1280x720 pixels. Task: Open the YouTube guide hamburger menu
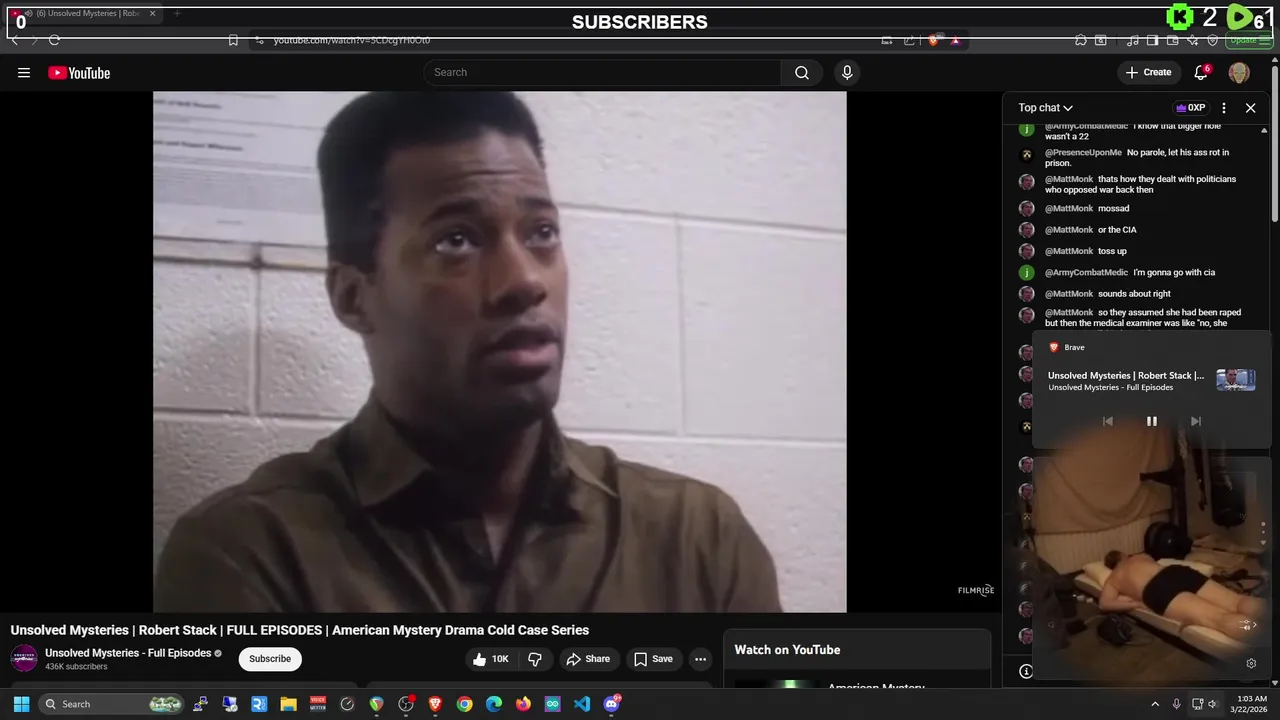[24, 73]
